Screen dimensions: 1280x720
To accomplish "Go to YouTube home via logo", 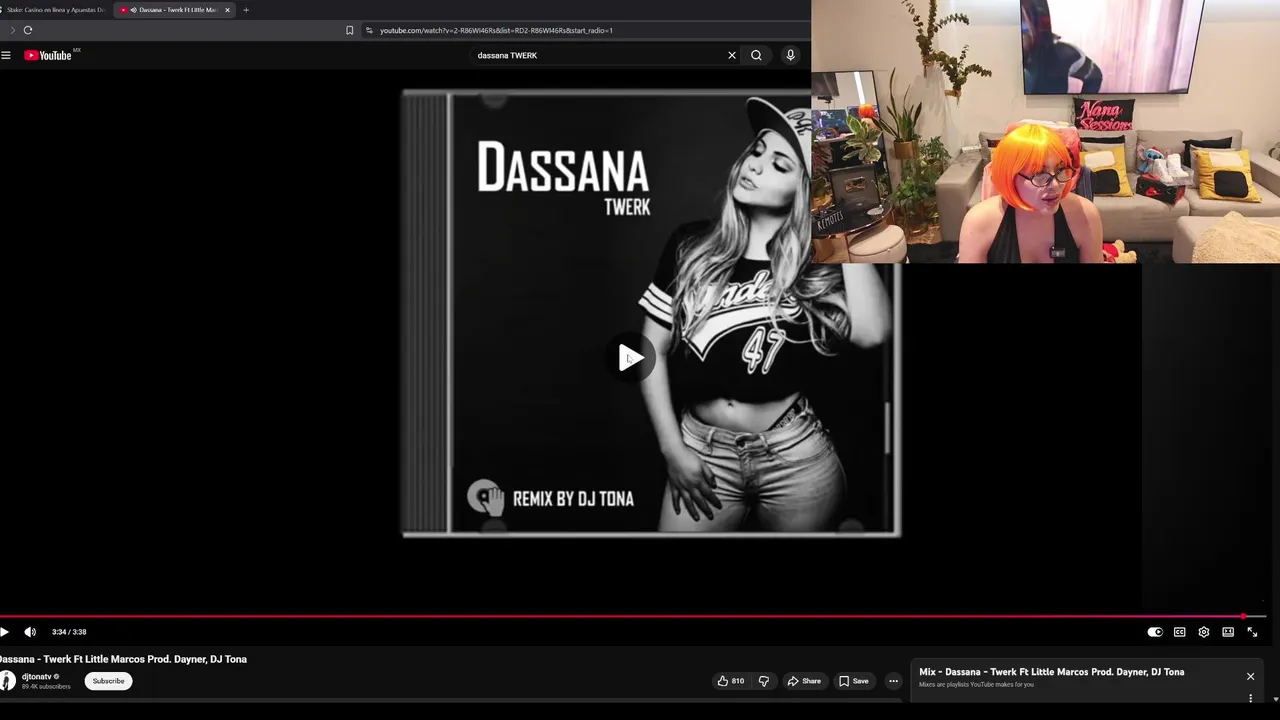I will pos(50,55).
